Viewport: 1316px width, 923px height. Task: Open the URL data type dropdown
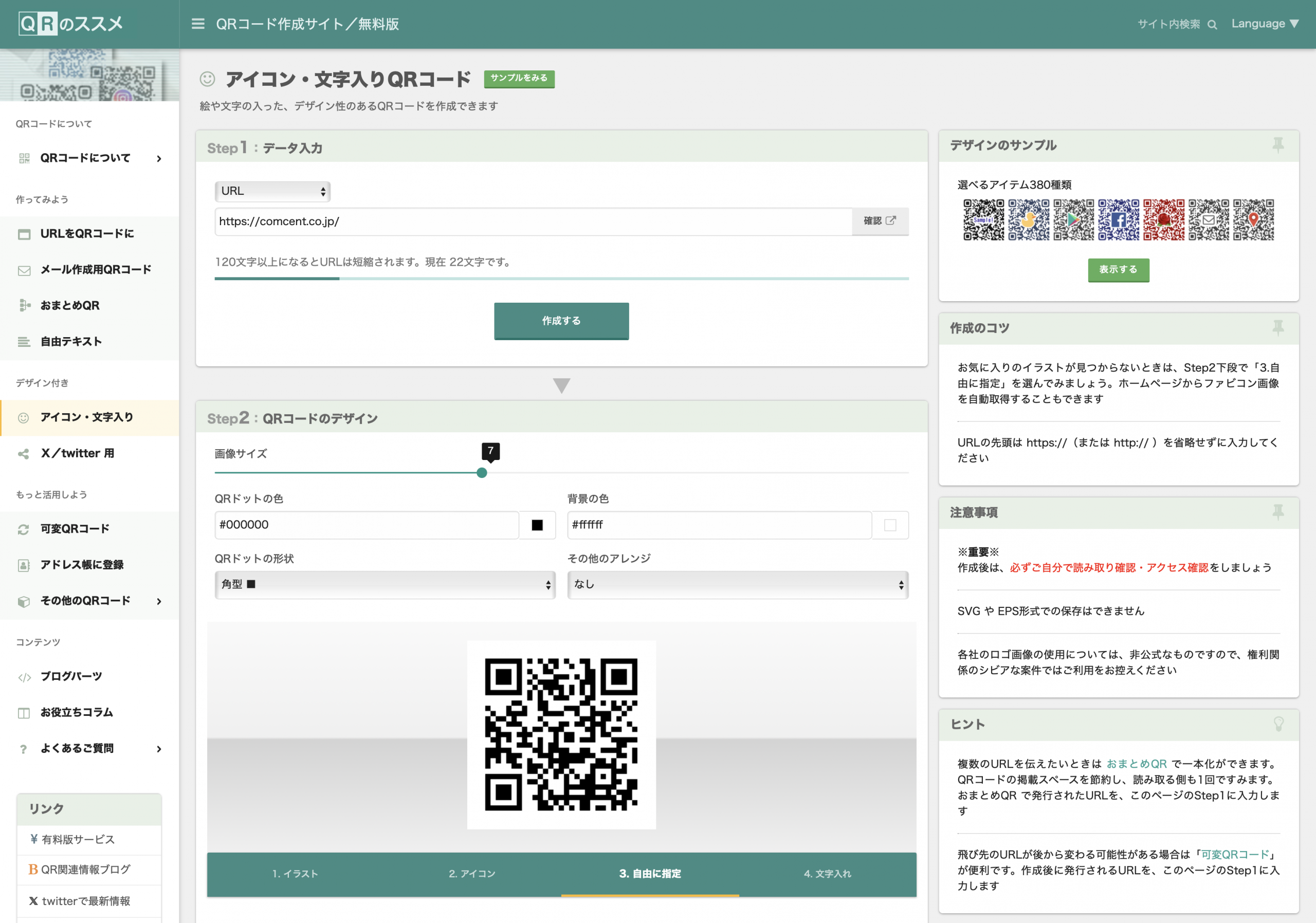click(x=272, y=191)
